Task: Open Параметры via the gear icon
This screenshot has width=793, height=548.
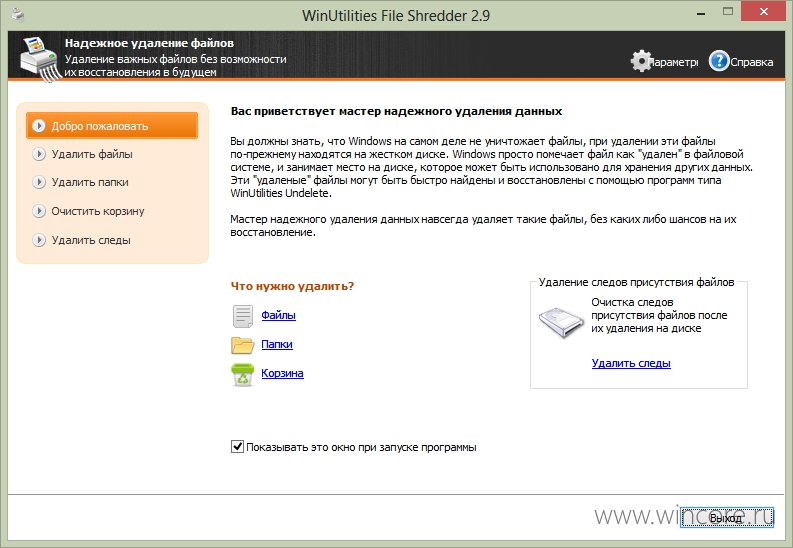Action: coord(641,61)
